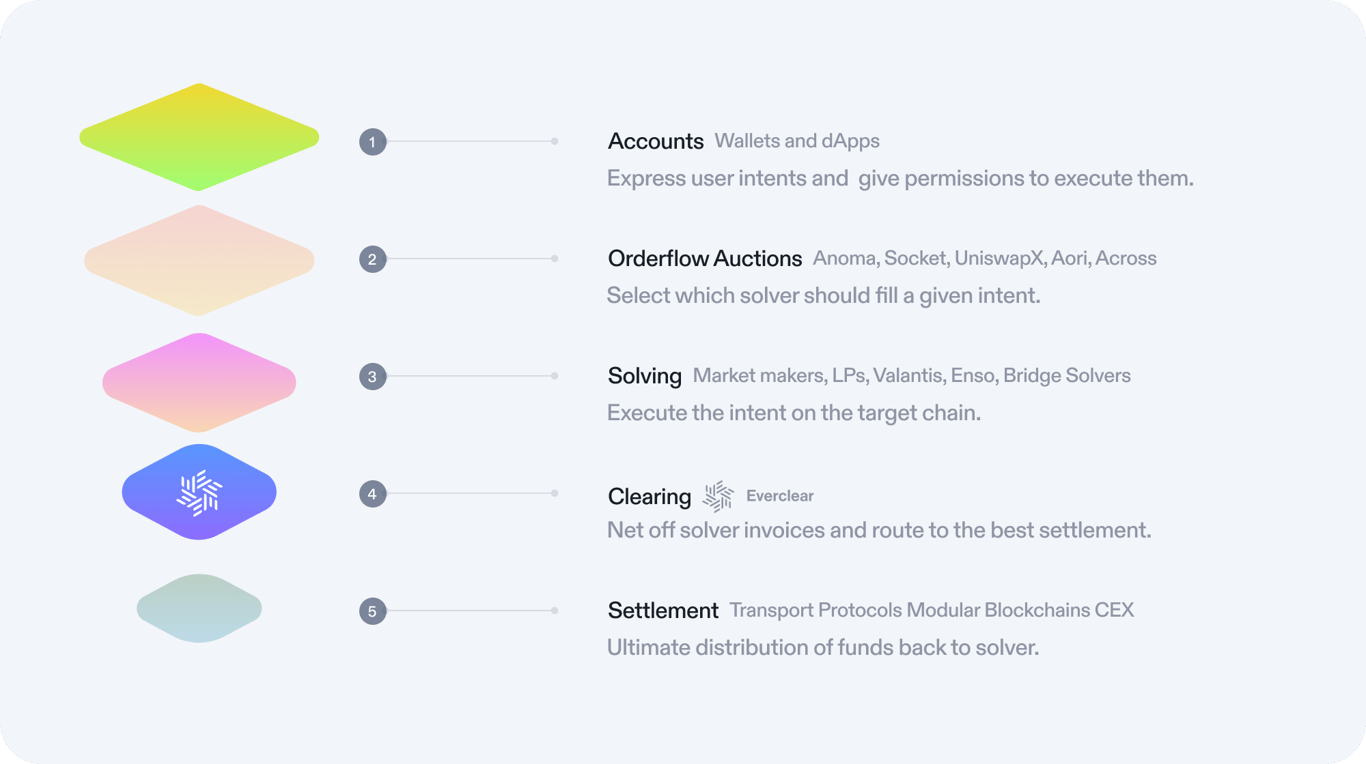Select the number 1 step badge

372,142
